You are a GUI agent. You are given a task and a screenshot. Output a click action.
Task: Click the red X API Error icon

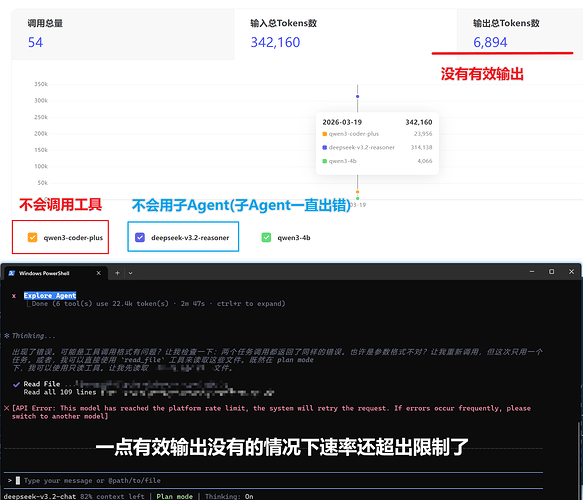coord(7,408)
